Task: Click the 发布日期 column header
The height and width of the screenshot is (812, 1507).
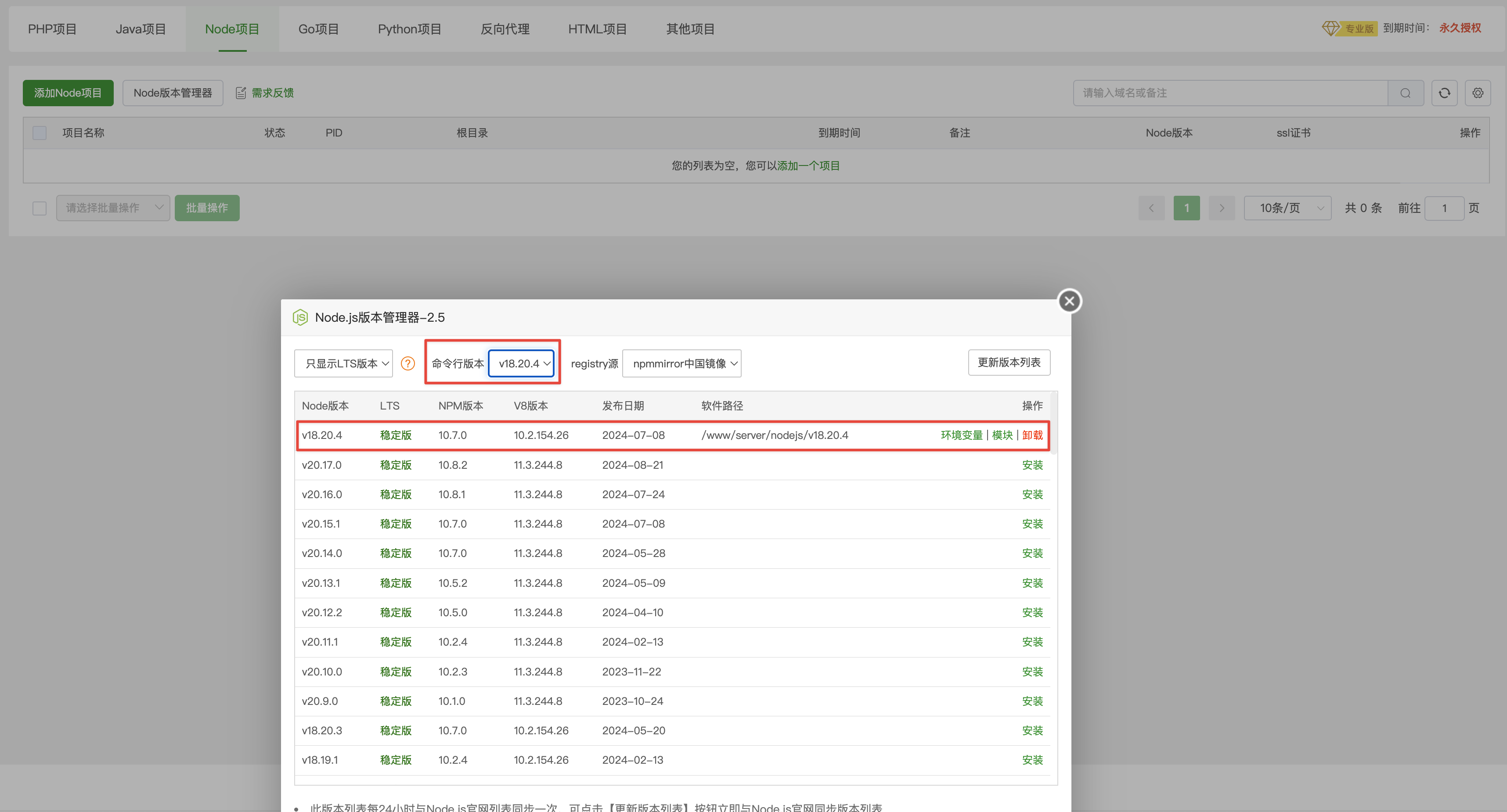Action: click(623, 406)
